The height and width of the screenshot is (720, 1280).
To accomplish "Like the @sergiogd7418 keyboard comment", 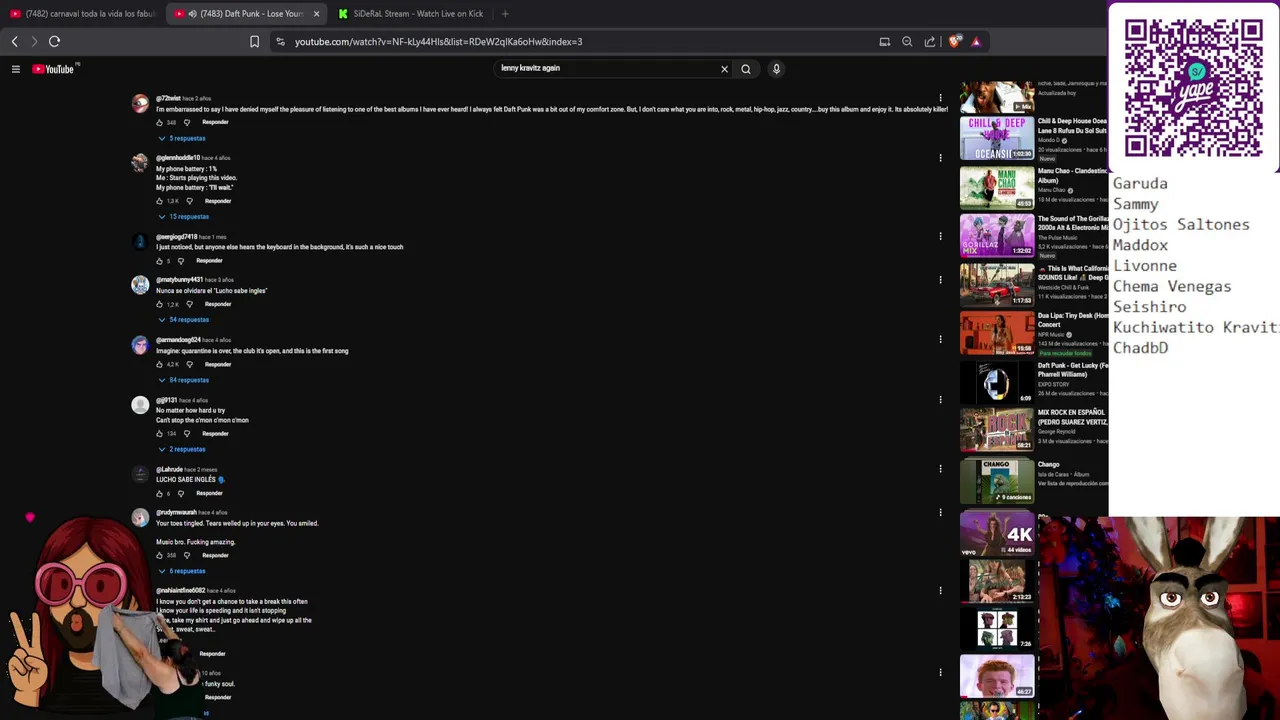I will (x=159, y=261).
